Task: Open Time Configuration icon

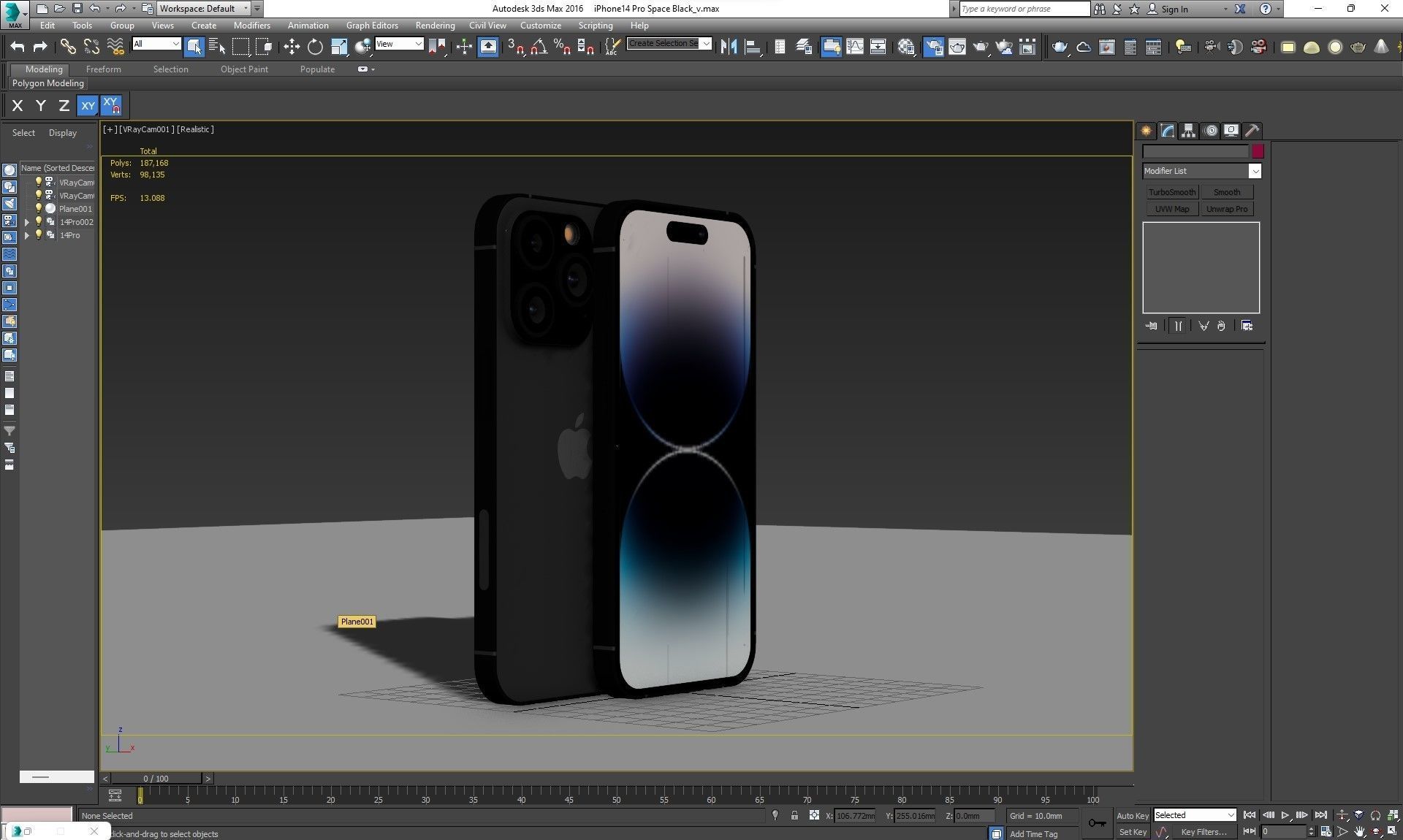Action: pyautogui.click(x=1326, y=831)
